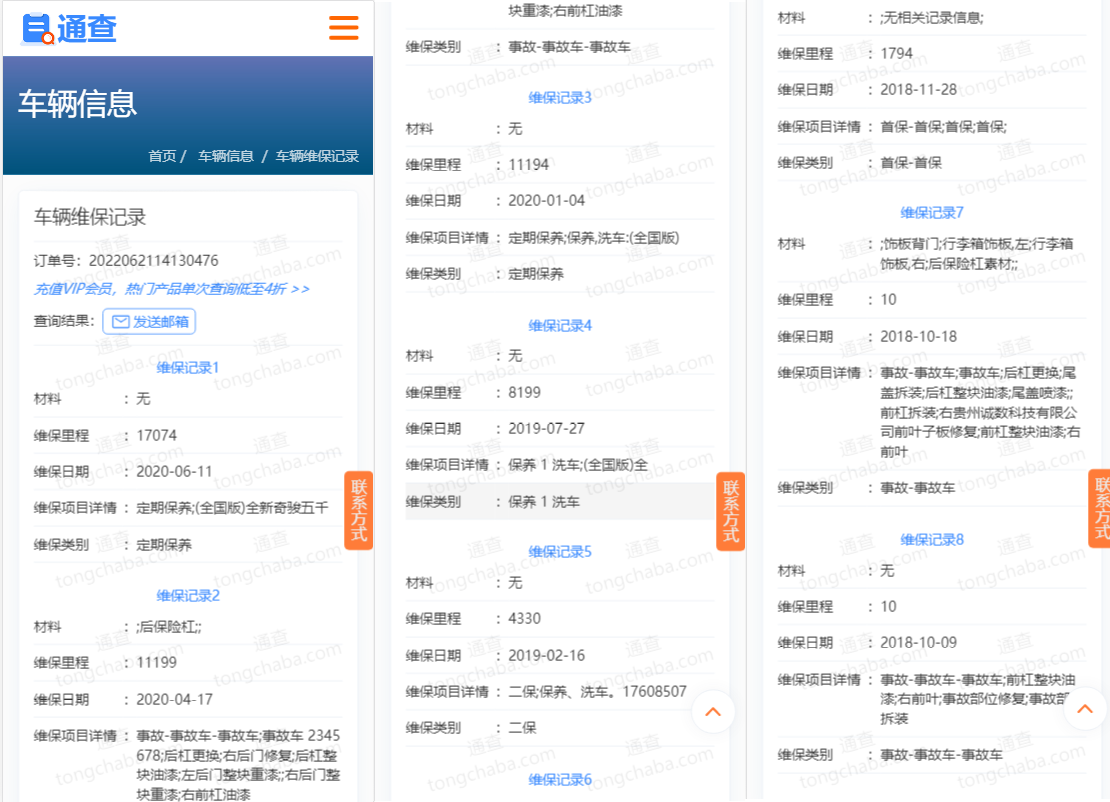Click the scroll-to-top arrow near 维保记录5
This screenshot has width=1110, height=802.
(x=713, y=712)
